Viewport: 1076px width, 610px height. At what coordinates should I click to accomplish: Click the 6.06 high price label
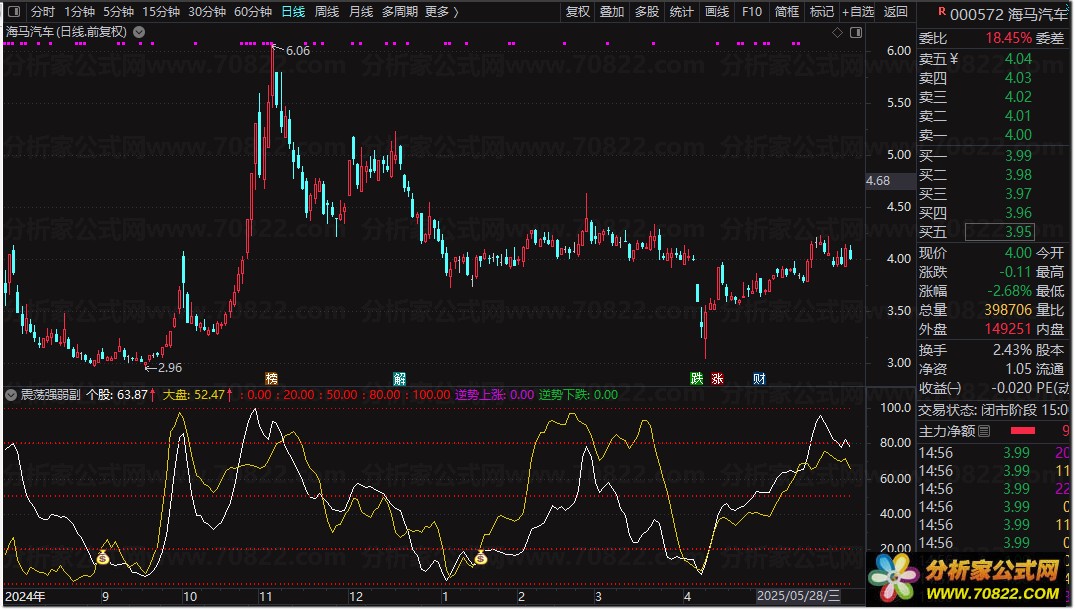point(298,50)
